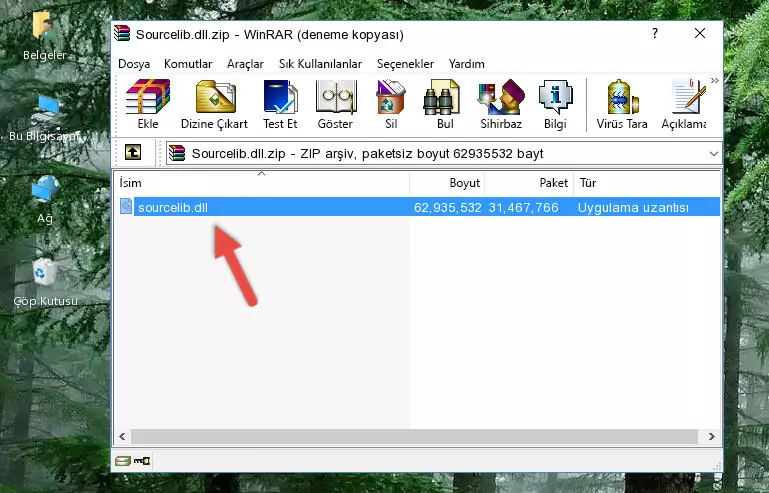Open the Sık Kullanılanlar menu
This screenshot has height=493, width=769.
click(320, 64)
